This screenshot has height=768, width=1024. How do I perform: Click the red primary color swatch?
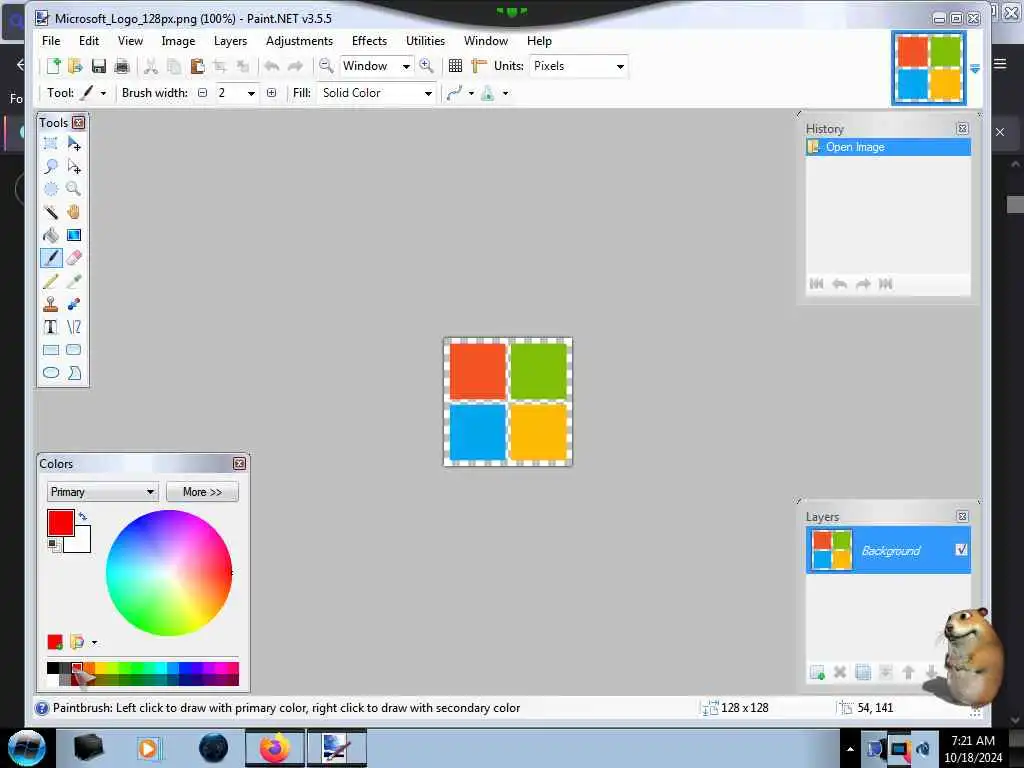[x=61, y=522]
